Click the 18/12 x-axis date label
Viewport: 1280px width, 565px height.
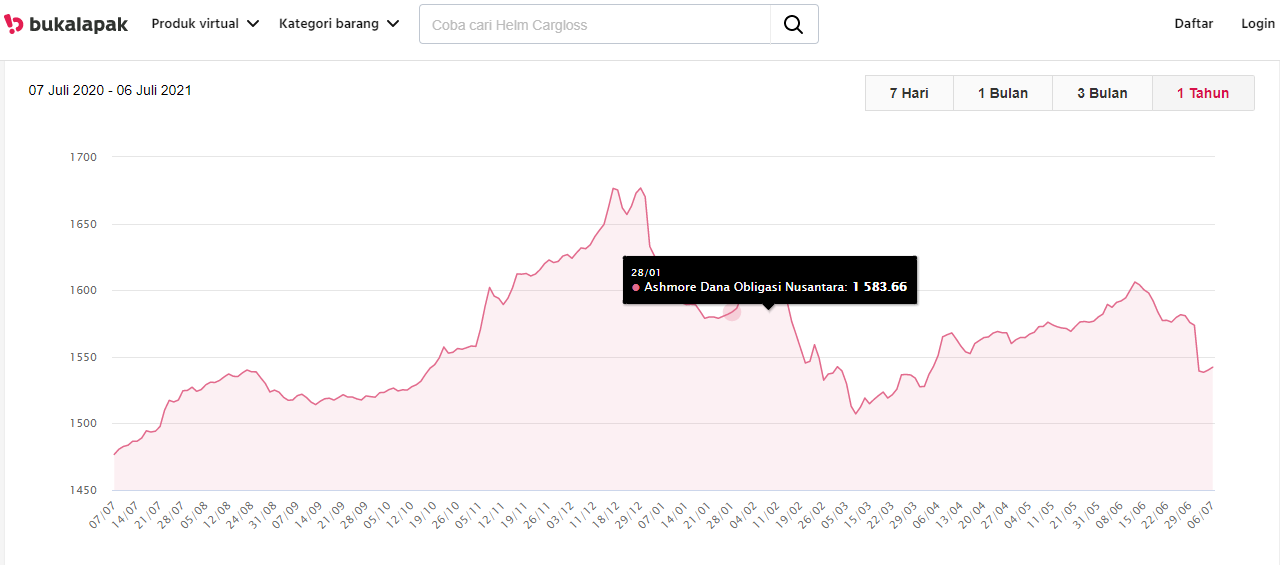point(607,515)
